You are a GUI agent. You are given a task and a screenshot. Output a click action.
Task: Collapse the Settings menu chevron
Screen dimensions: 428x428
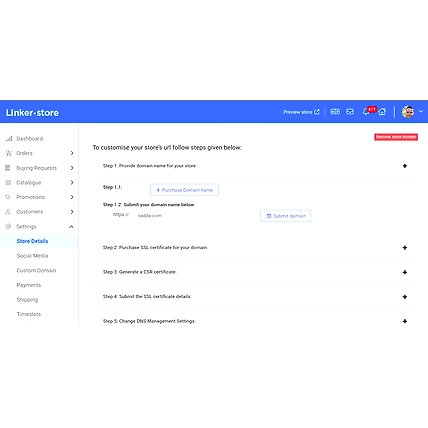pyautogui.click(x=71, y=227)
